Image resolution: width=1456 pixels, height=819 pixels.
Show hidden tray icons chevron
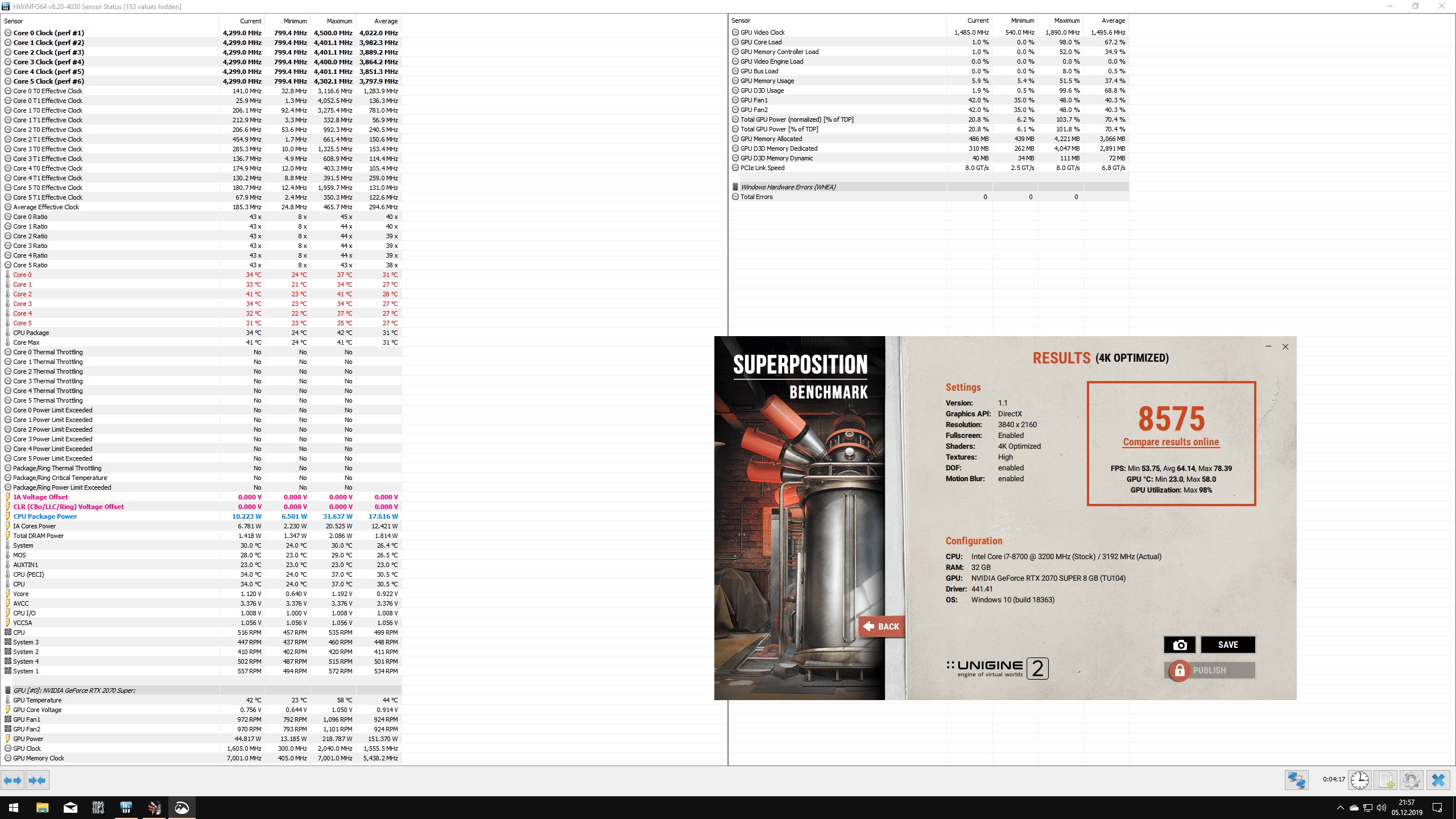click(x=1340, y=808)
